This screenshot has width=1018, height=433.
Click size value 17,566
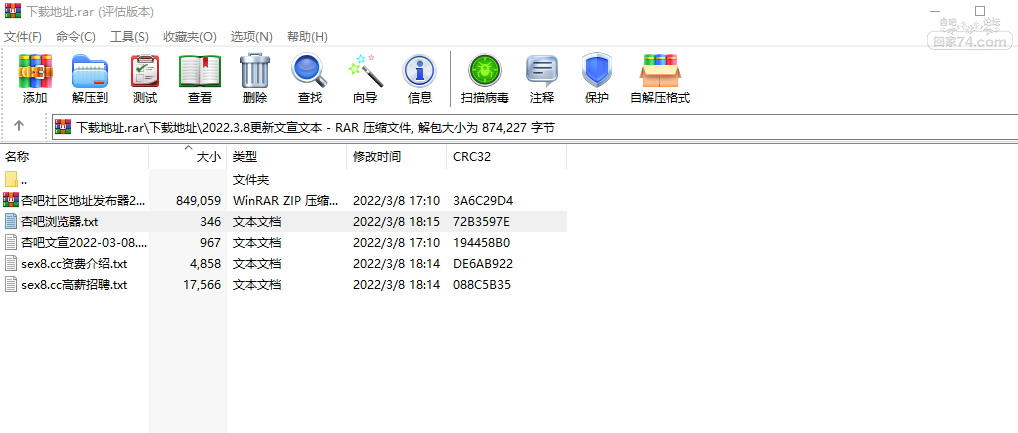pos(202,284)
